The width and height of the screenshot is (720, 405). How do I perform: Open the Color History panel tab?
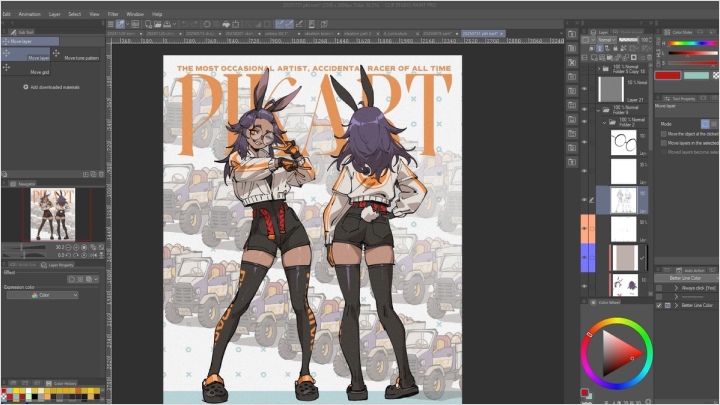(61, 383)
